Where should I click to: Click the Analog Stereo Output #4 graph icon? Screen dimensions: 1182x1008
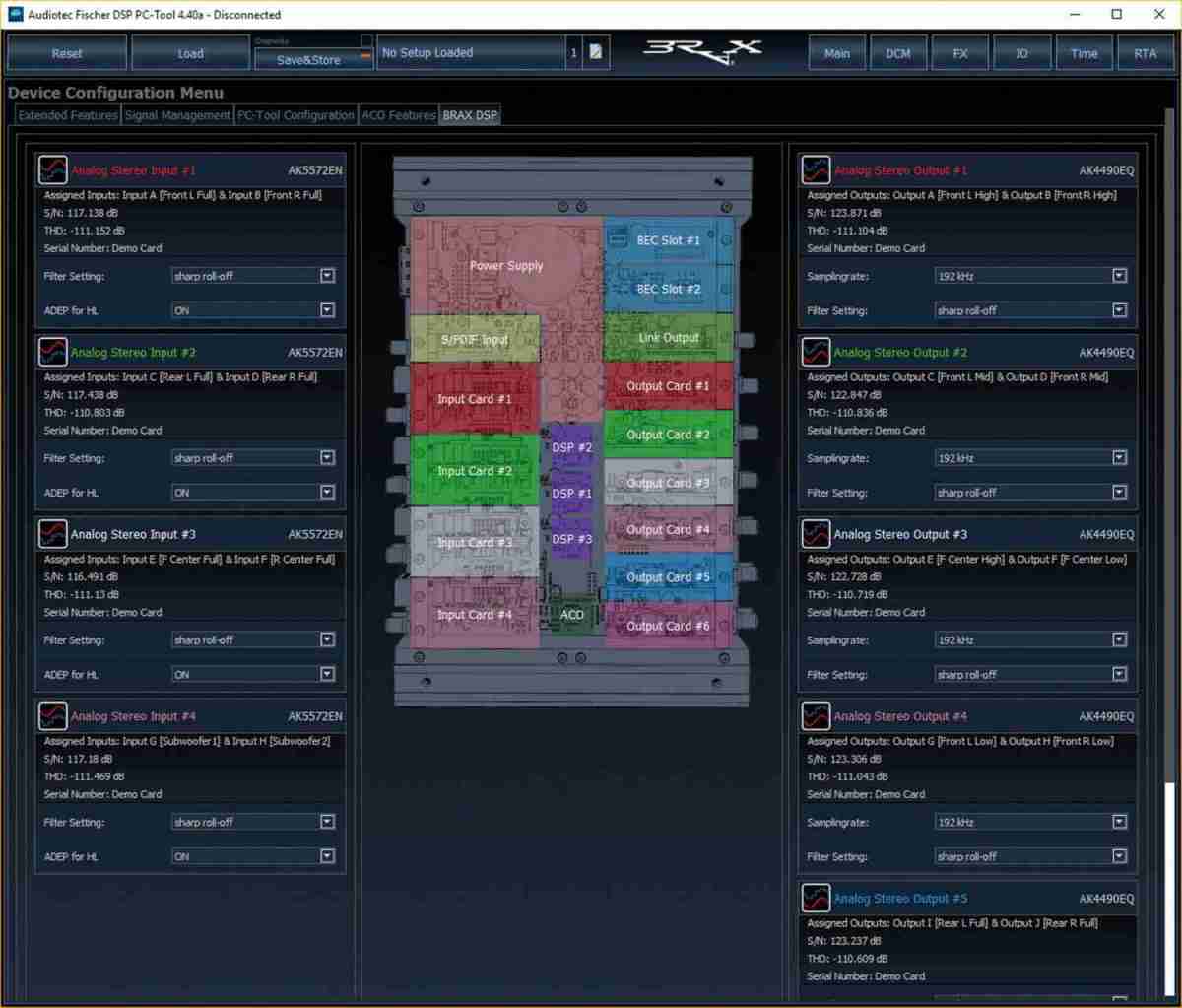coord(816,716)
